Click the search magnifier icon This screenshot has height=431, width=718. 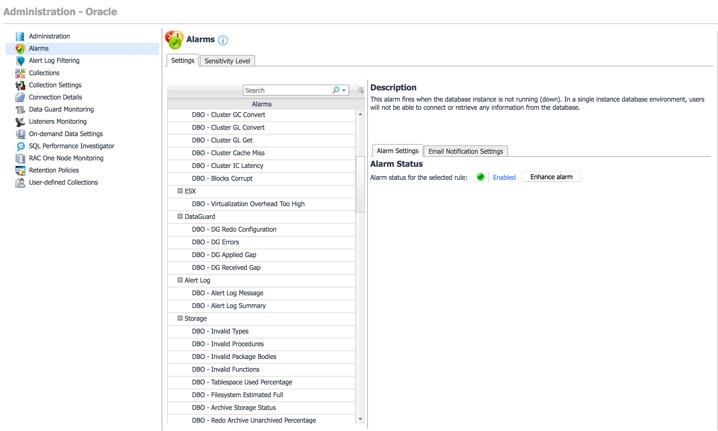[336, 90]
